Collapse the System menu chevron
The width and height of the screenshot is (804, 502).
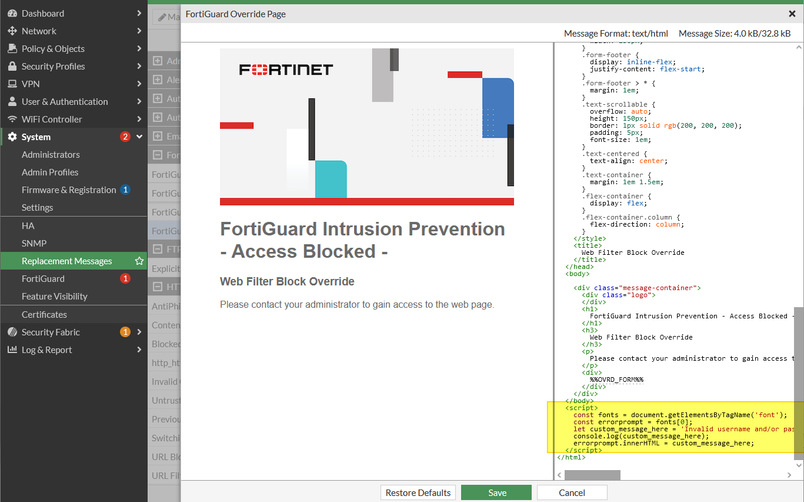[139, 137]
